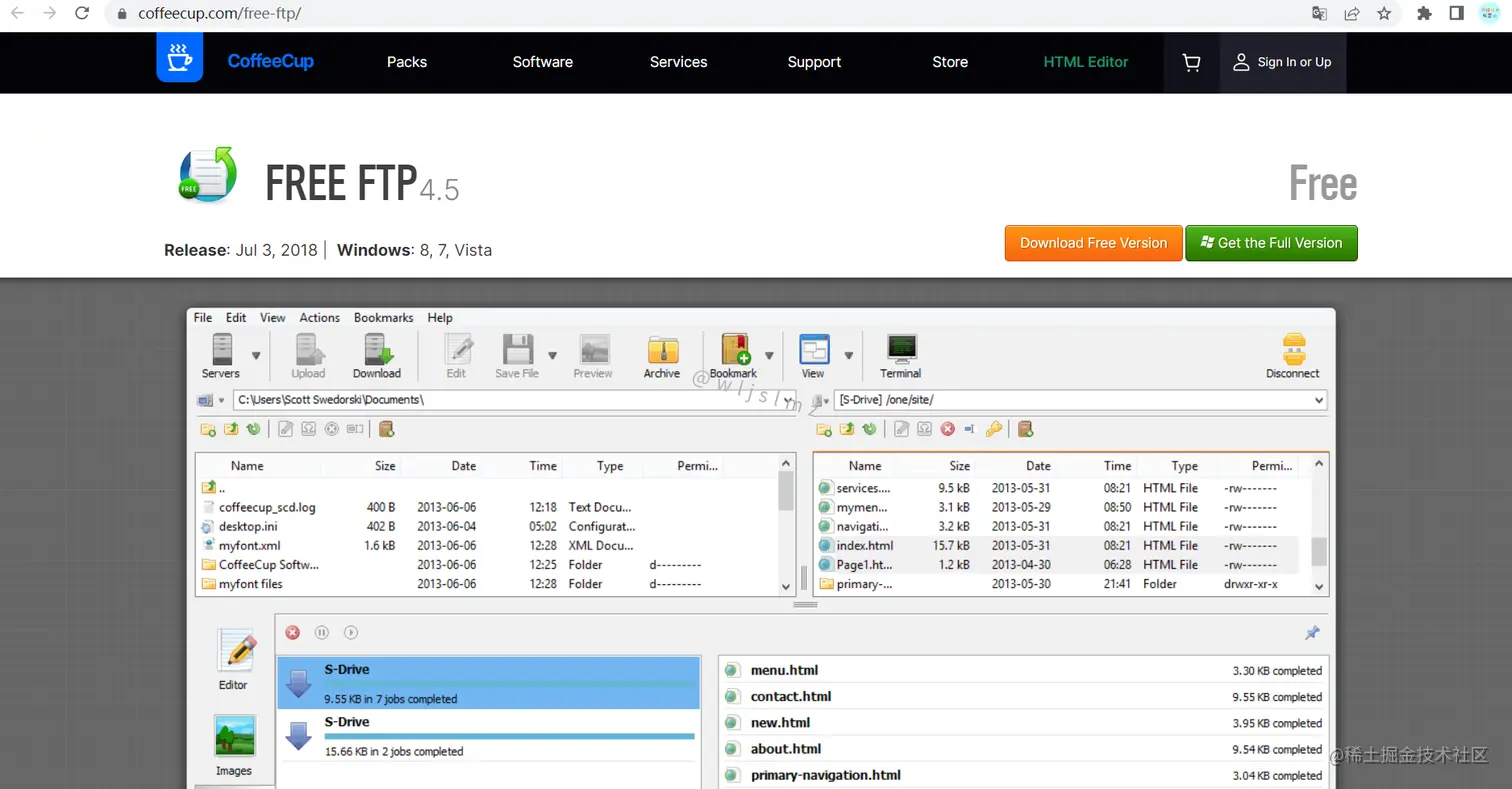
Task: Click the 2 jobs S-Drive progress bar
Action: pos(509,736)
